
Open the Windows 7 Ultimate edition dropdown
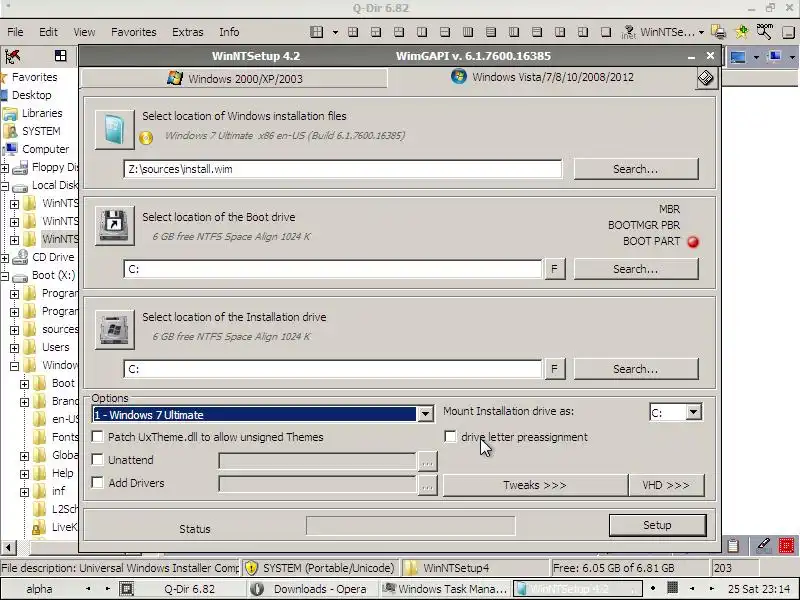point(425,414)
